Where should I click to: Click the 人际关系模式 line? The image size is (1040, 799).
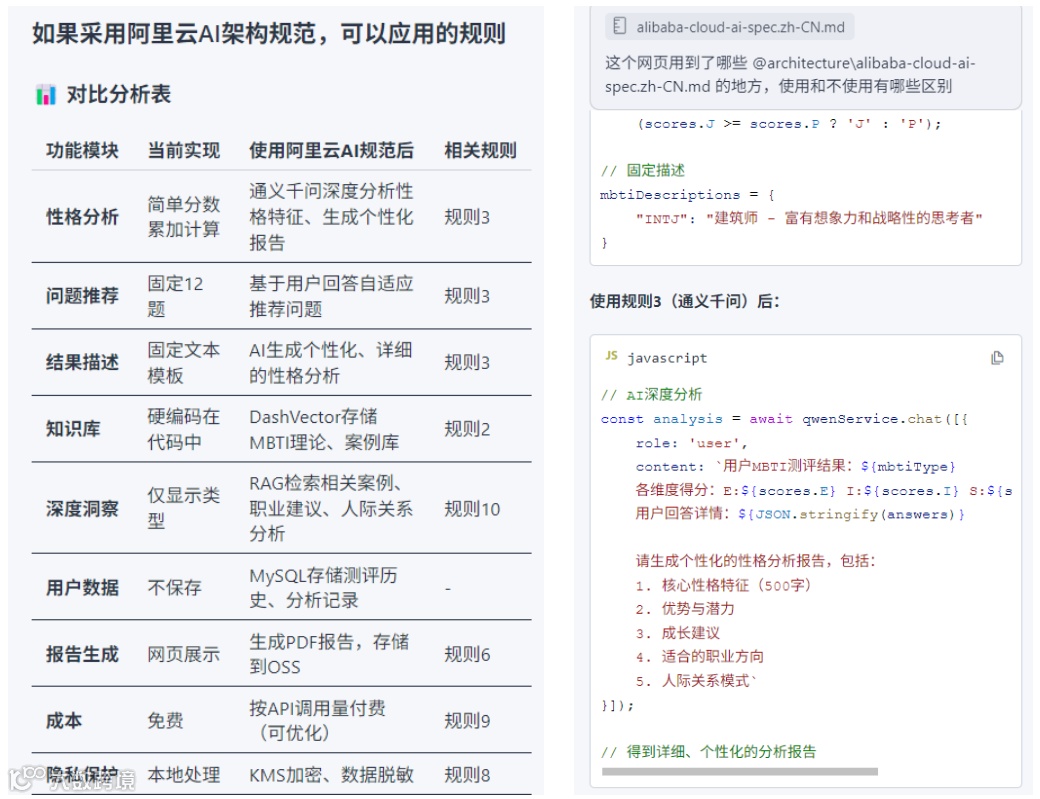point(696,680)
